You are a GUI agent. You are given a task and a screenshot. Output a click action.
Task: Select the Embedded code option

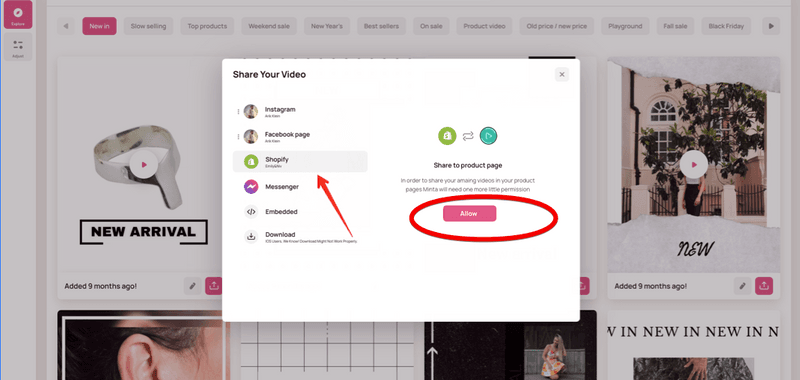[300, 211]
